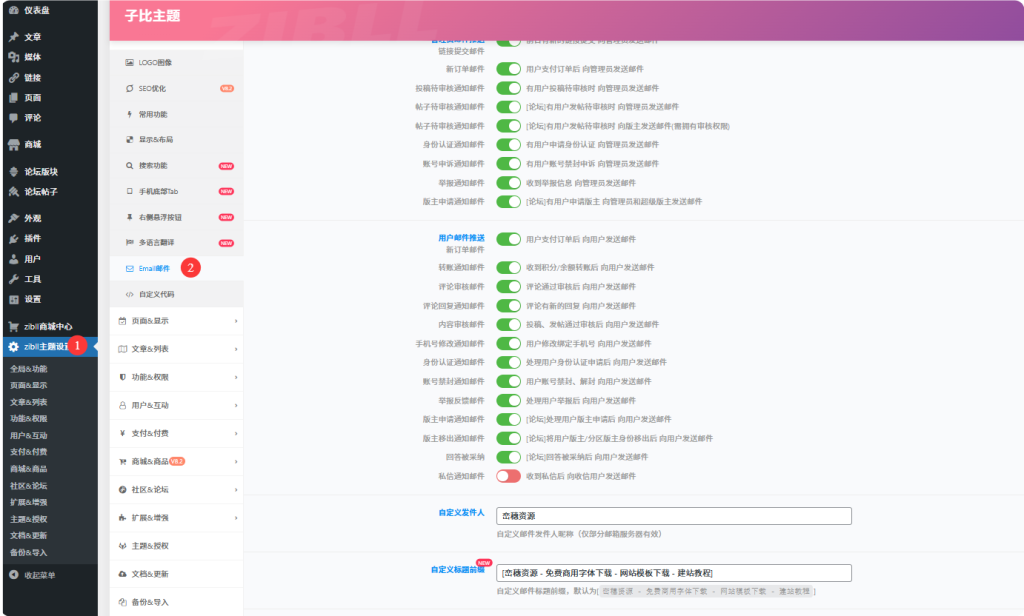
Task: Open the 显示&布局 settings tab
Action: pos(176,140)
